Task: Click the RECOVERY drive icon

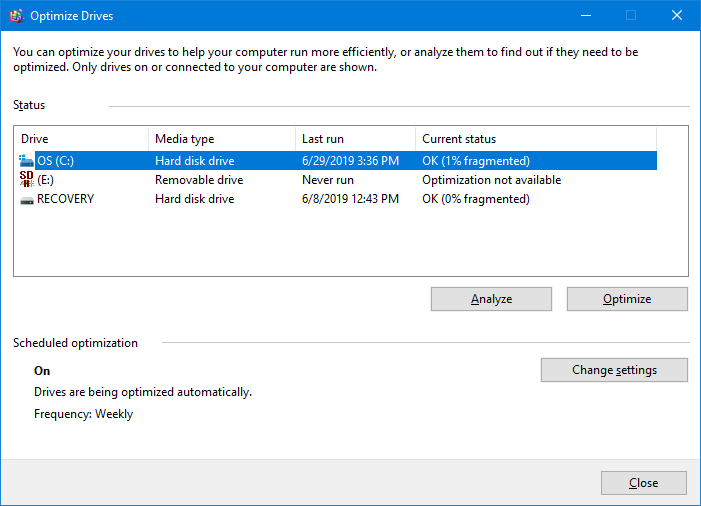Action: [x=26, y=201]
